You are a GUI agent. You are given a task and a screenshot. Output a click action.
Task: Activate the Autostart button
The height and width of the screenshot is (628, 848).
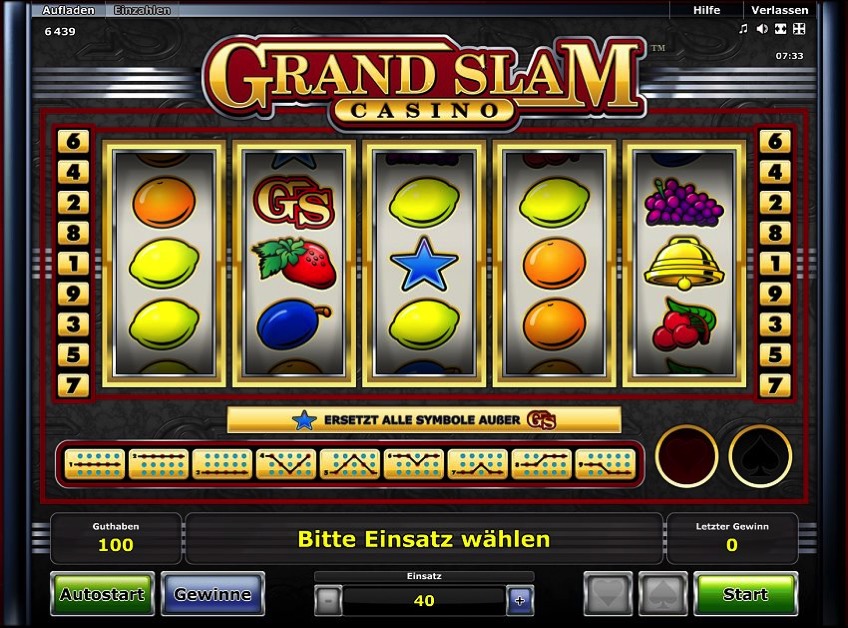(102, 594)
